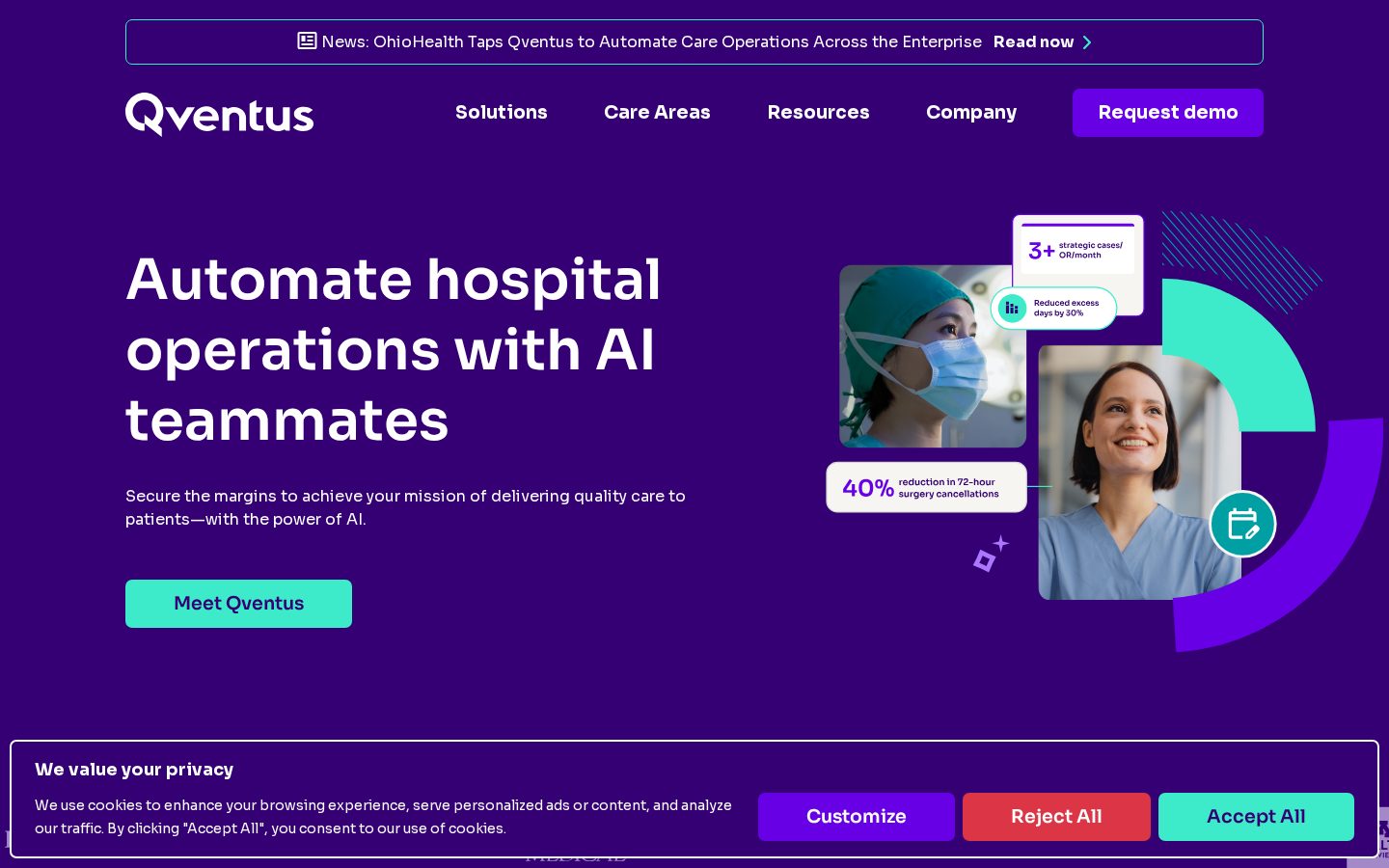1389x868 pixels.
Task: Click the We value your privacy heading
Action: coord(134,770)
